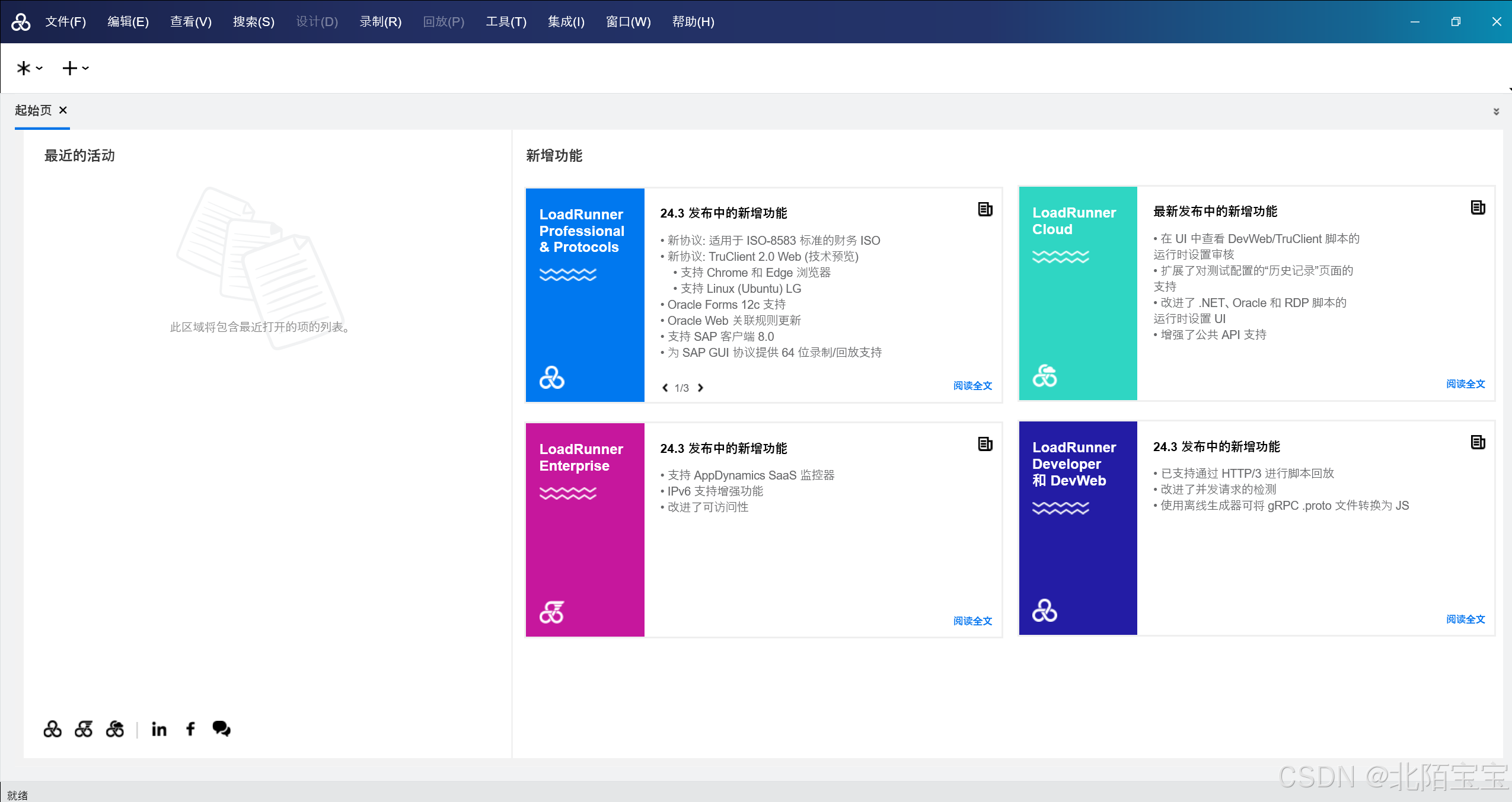Open the LinkedIn icon
Image resolution: width=1512 pixels, height=802 pixels.
pyautogui.click(x=158, y=728)
